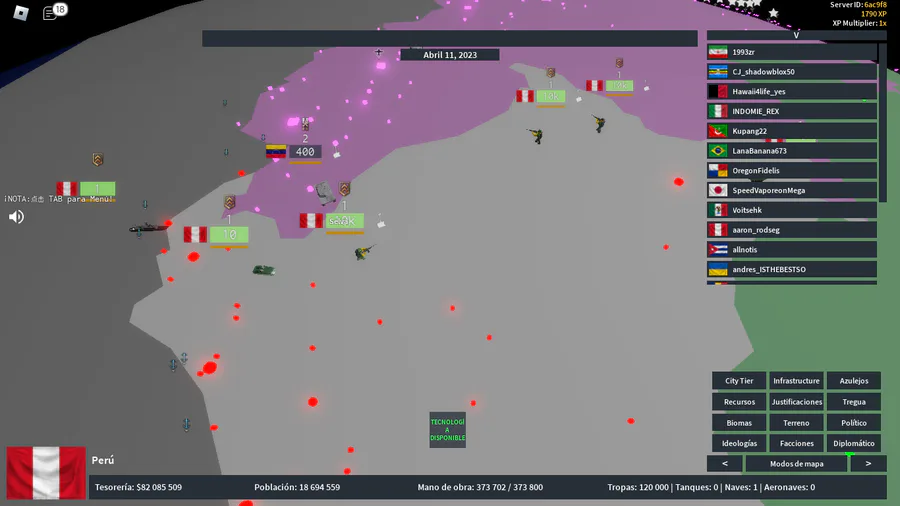The height and width of the screenshot is (506, 900).
Task: Switch to Político map mode
Action: click(x=854, y=423)
